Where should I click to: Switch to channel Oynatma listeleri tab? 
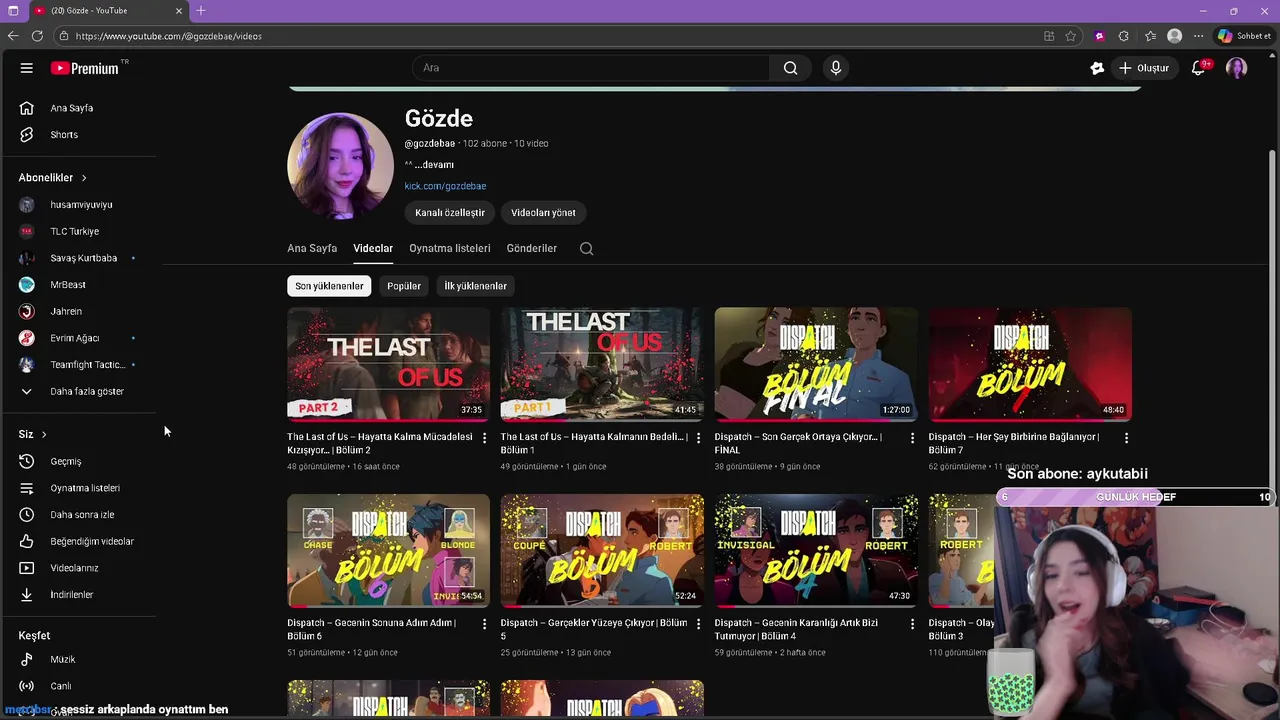(x=450, y=248)
